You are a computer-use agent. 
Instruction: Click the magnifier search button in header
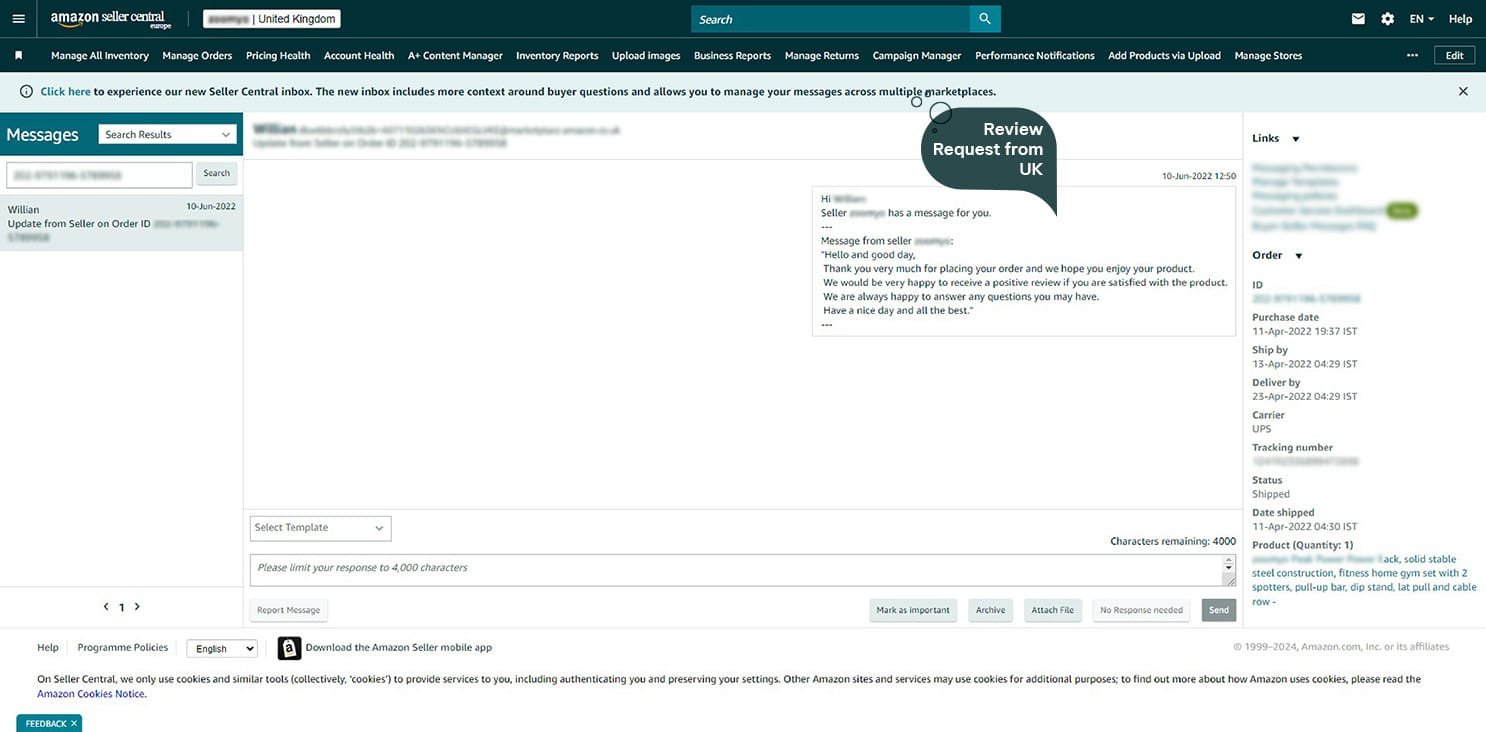point(985,19)
